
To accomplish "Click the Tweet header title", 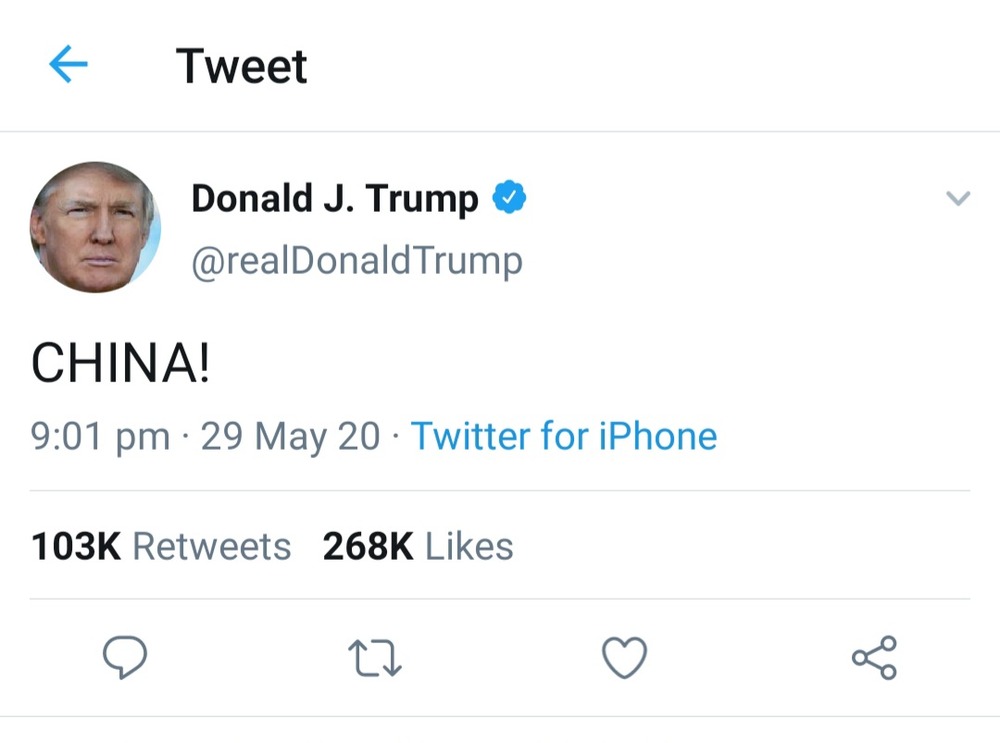I will (x=242, y=67).
